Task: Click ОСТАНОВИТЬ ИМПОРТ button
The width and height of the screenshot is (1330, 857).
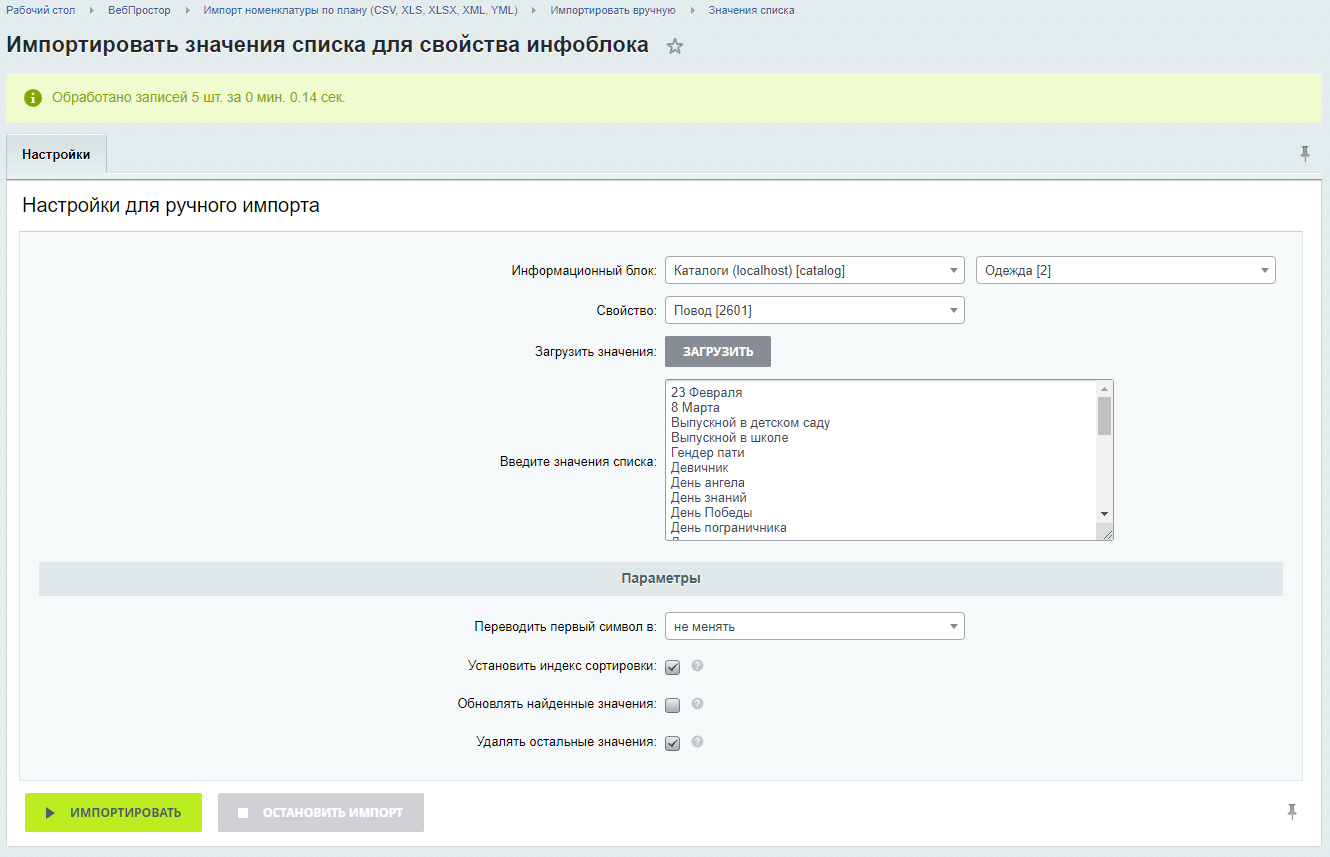Action: click(x=321, y=812)
